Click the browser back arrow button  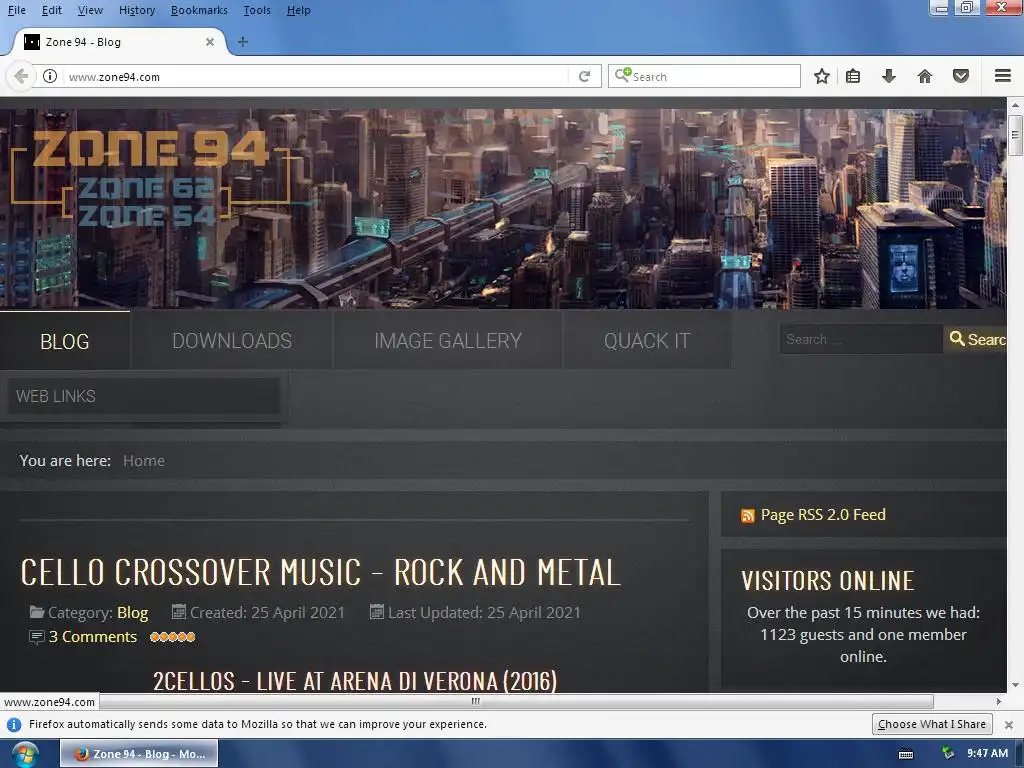(x=21, y=76)
